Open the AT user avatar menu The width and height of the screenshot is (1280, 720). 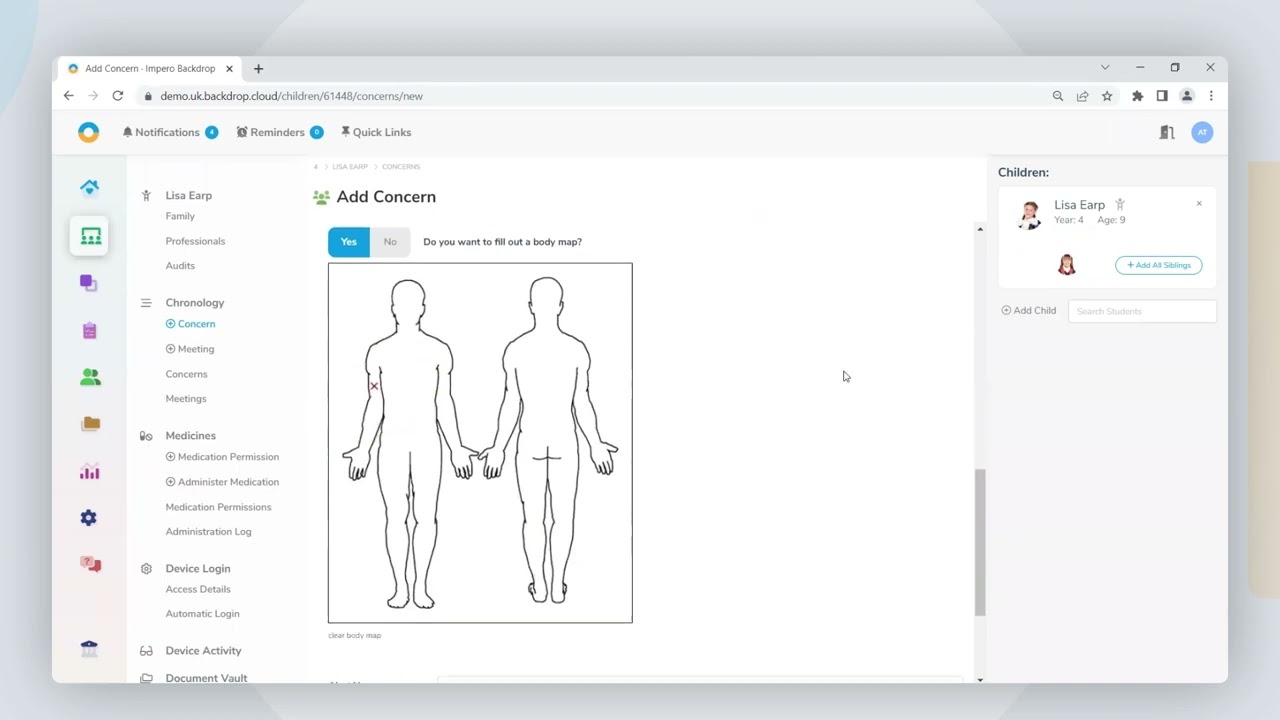click(1202, 132)
